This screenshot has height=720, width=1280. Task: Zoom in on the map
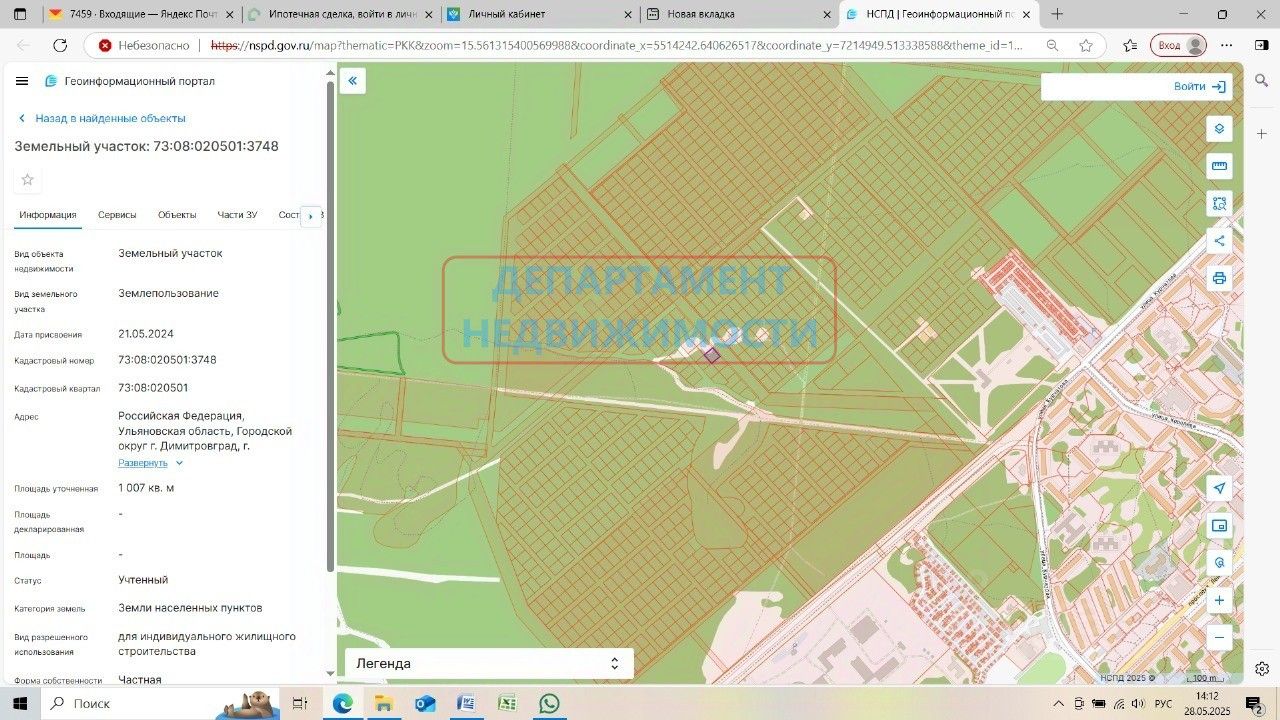pos(1219,601)
